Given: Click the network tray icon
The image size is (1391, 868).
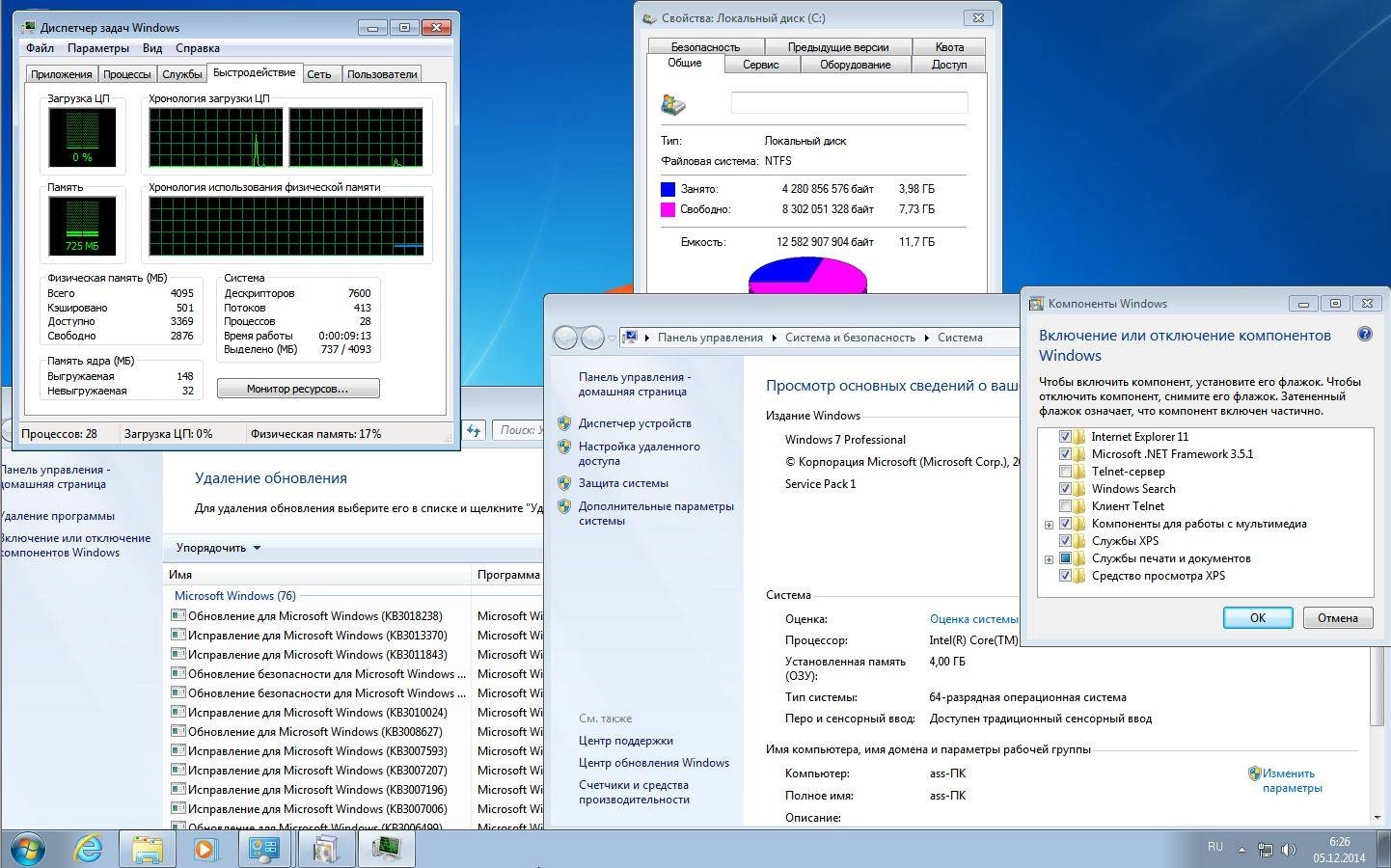Looking at the screenshot, I should pyautogui.click(x=1265, y=850).
